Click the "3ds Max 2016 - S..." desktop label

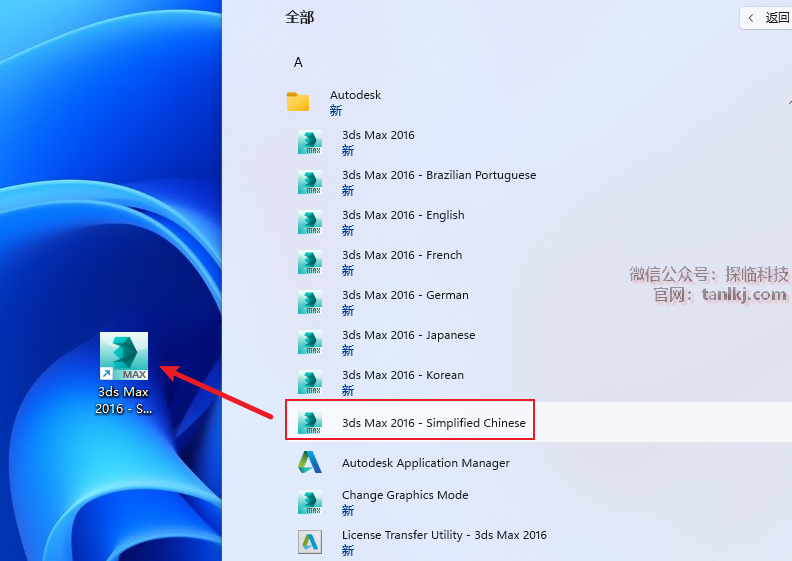tap(124, 400)
